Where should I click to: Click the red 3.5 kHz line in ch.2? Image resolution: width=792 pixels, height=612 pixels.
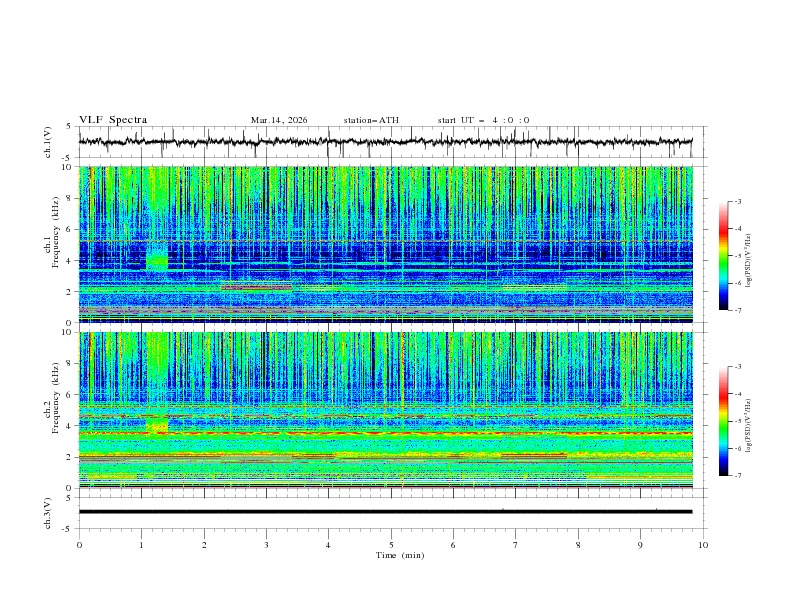point(386,433)
